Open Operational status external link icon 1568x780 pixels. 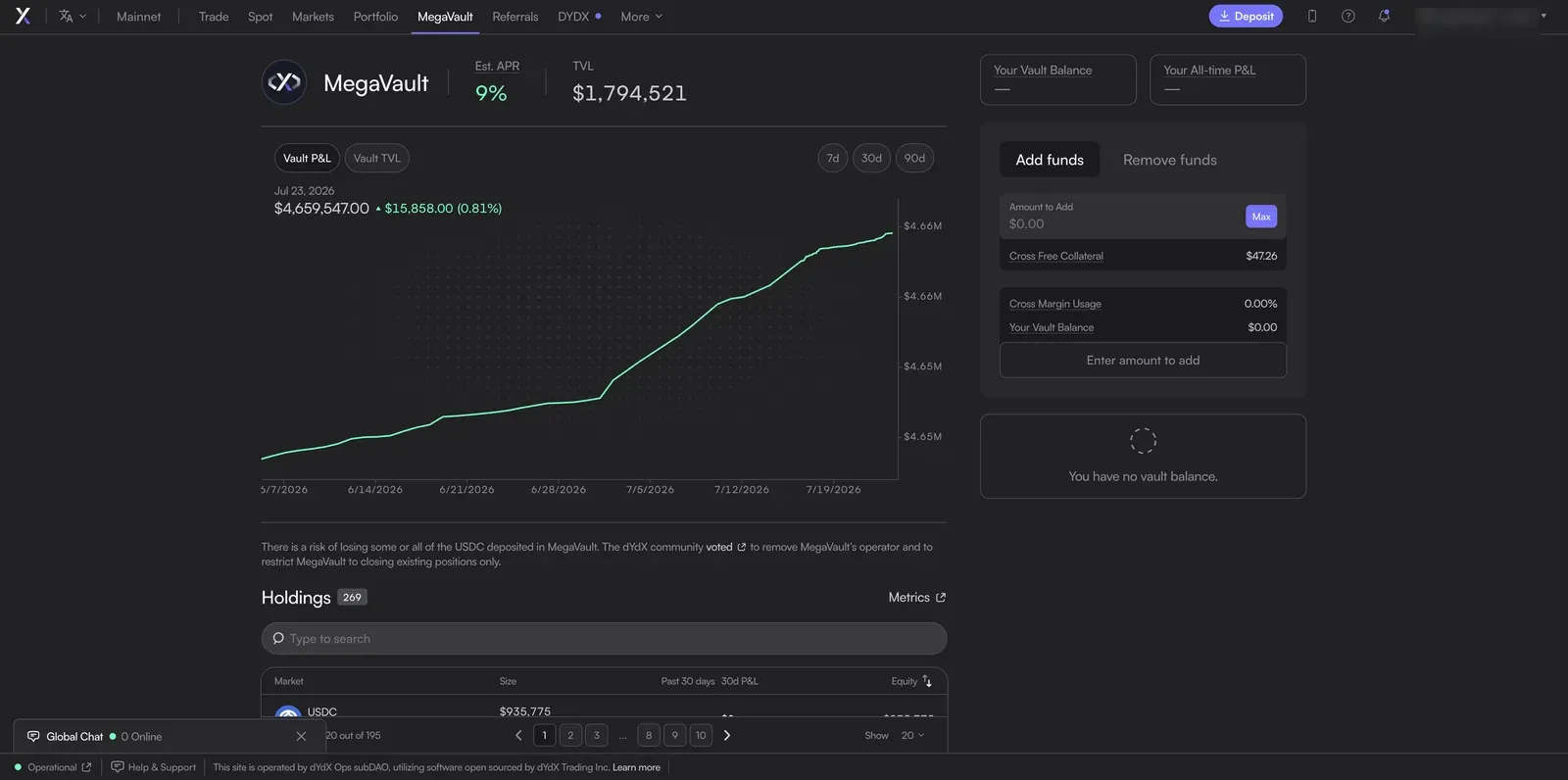(x=86, y=767)
